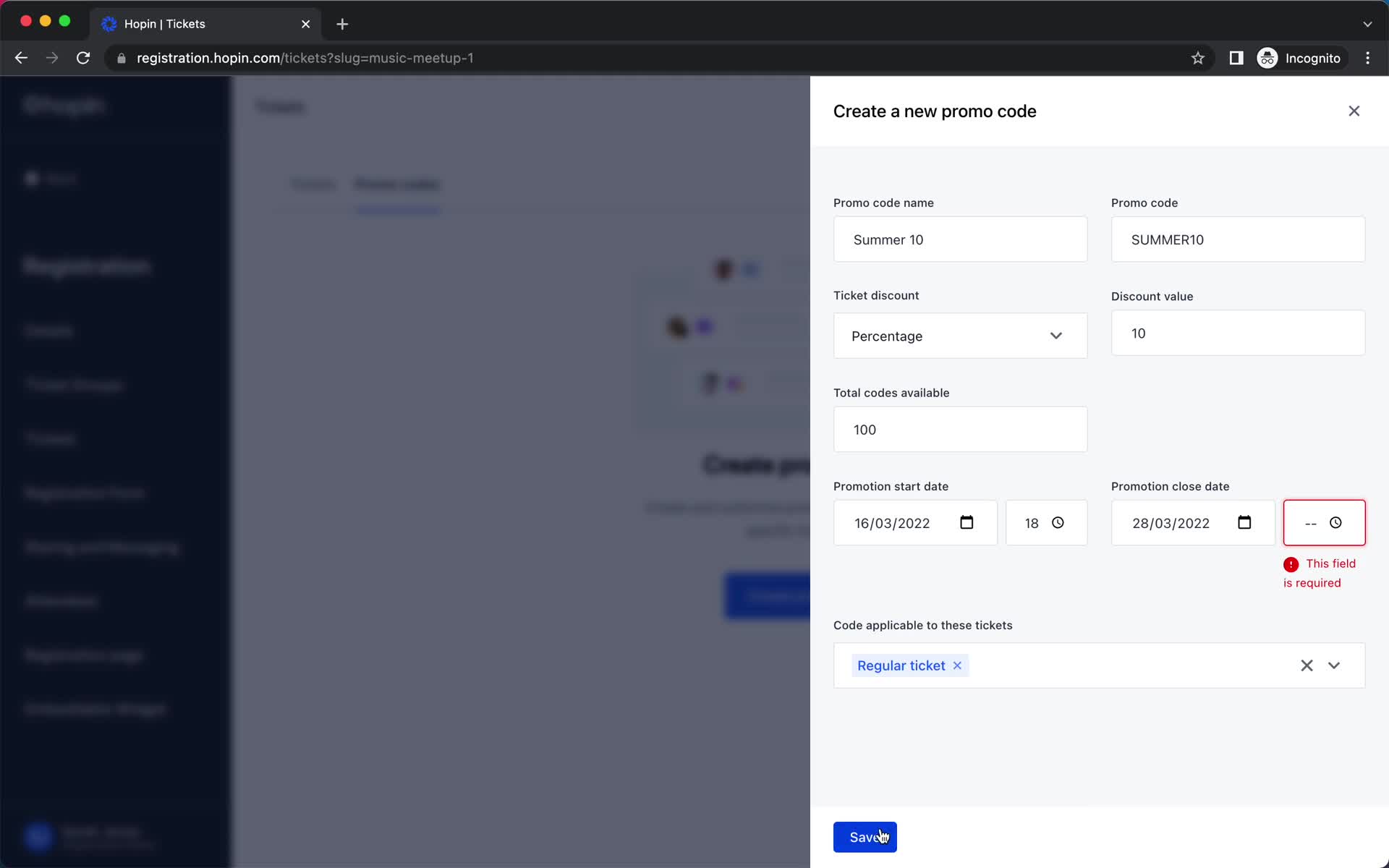1389x868 pixels.
Task: Open clock picker for promotion close time
Action: click(1335, 522)
